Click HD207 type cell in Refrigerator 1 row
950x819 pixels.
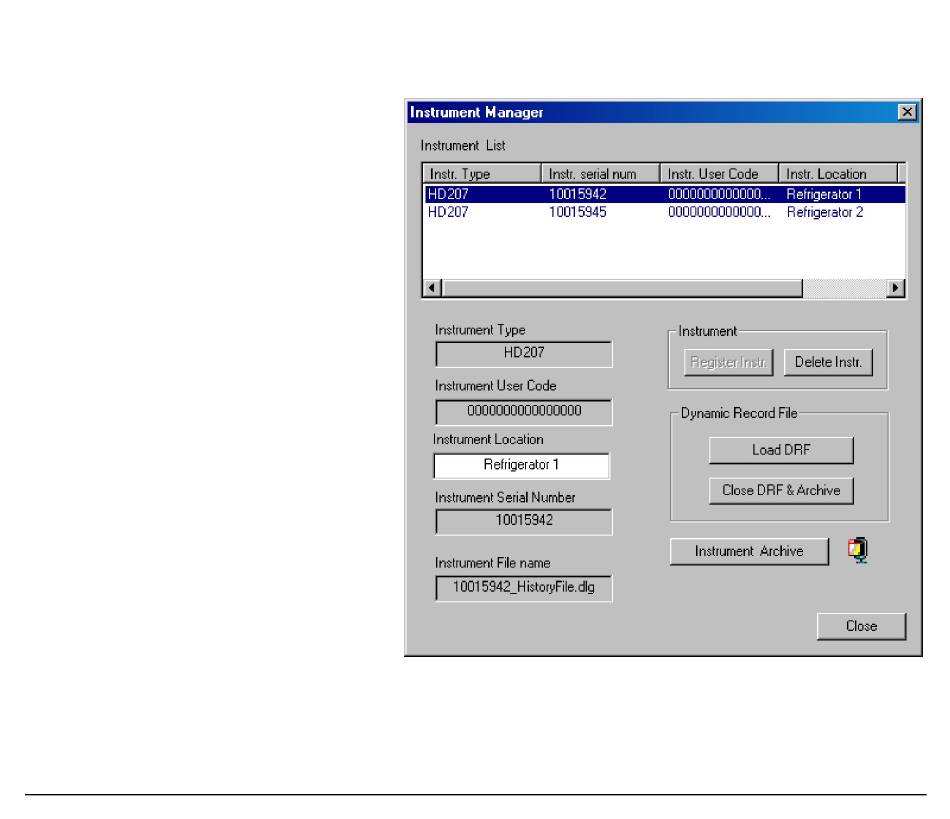click(x=448, y=194)
